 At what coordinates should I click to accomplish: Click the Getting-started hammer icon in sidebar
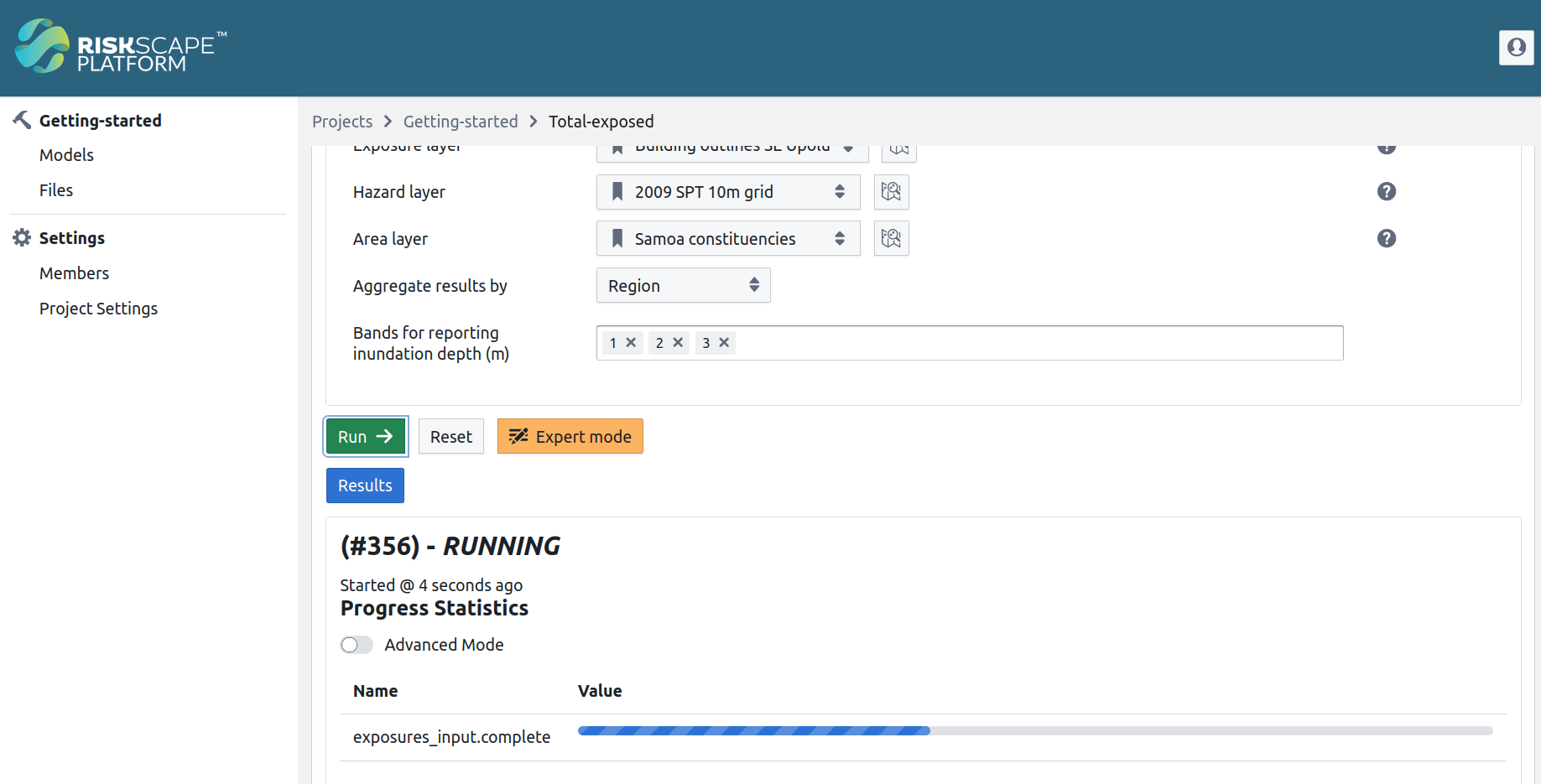pos(22,120)
